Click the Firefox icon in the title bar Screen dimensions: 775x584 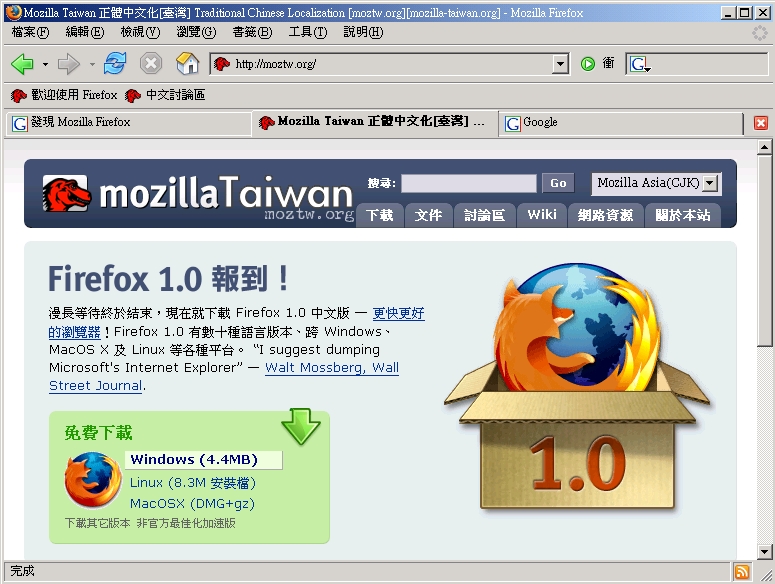pyautogui.click(x=14, y=12)
